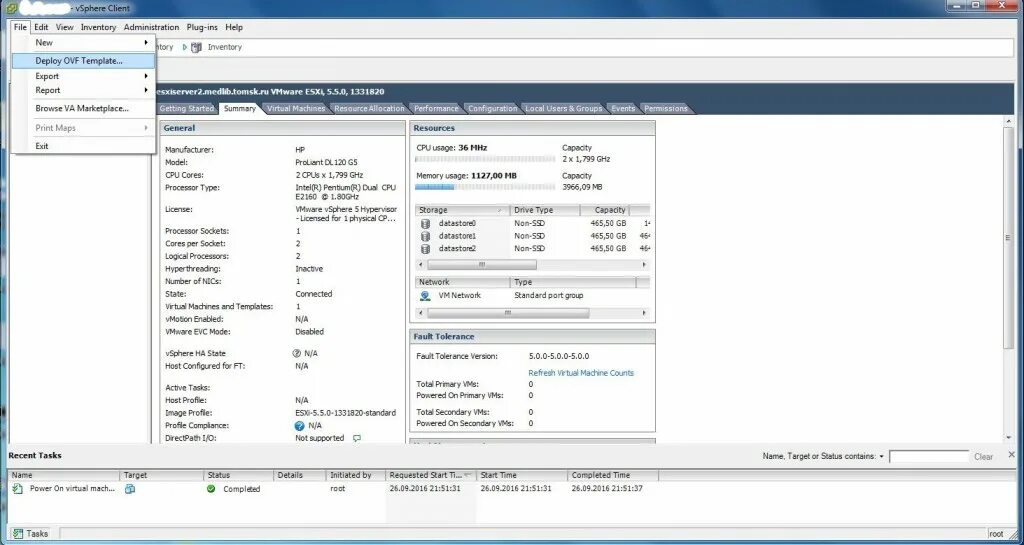Select the datastore1 row name
The height and width of the screenshot is (545, 1024).
tap(457, 236)
